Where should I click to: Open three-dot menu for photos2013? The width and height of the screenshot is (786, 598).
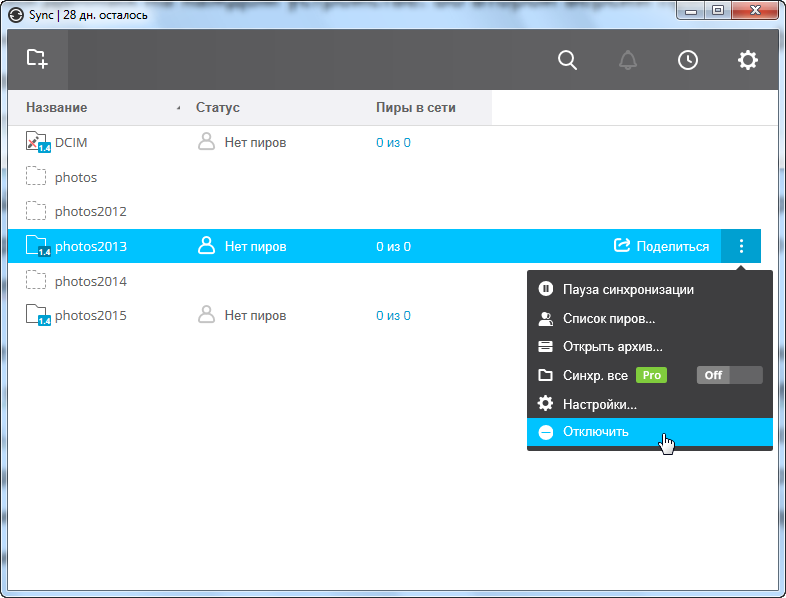point(741,246)
